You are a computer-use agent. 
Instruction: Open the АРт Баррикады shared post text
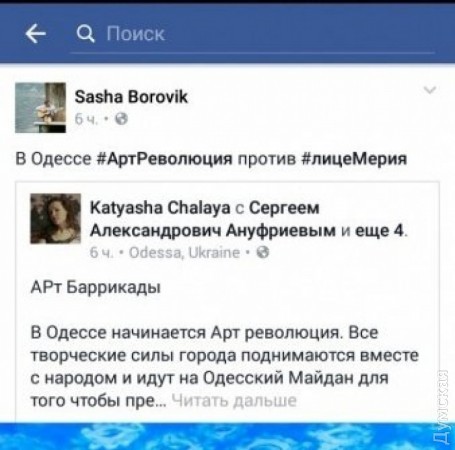96,287
